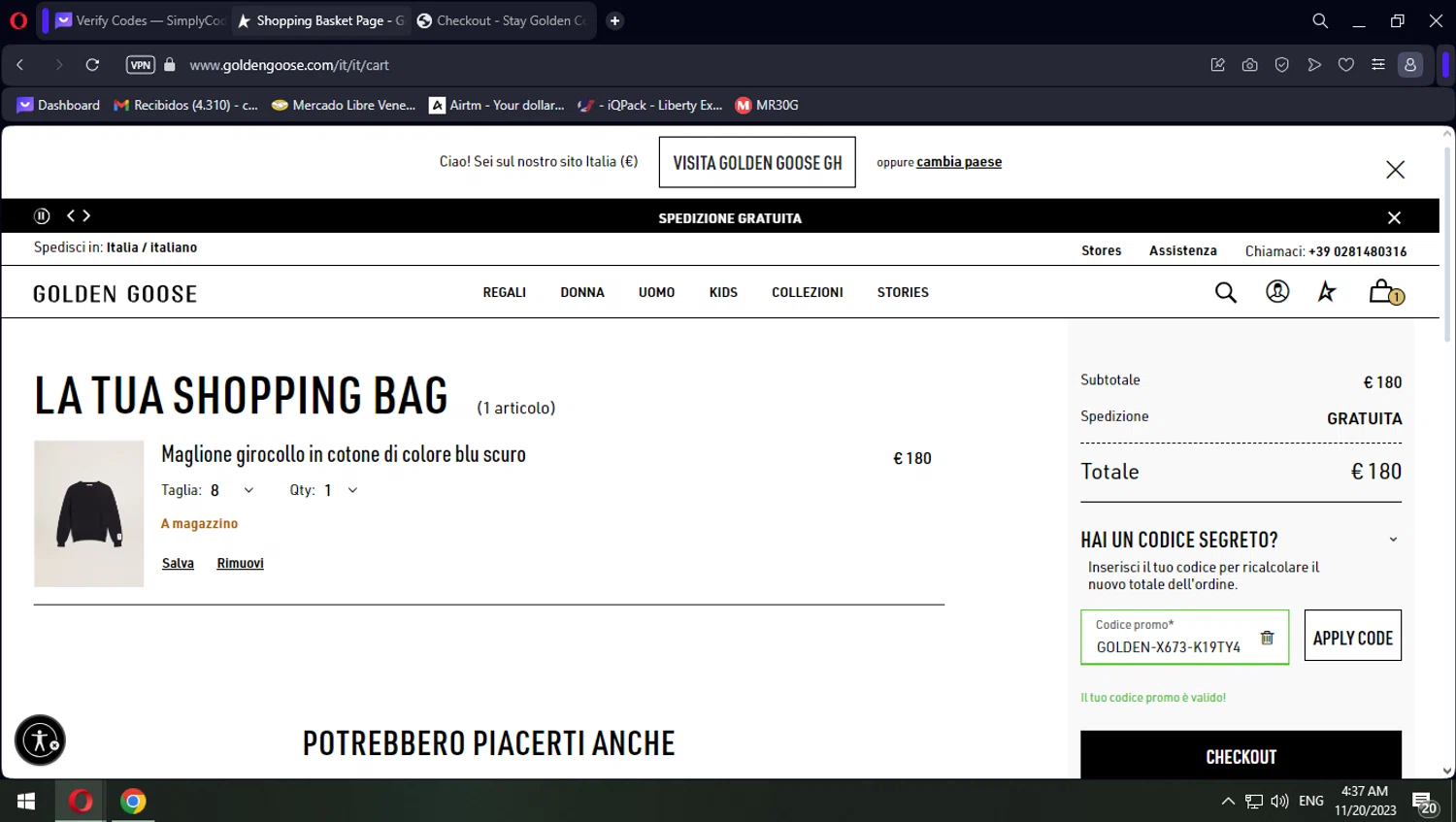Image resolution: width=1456 pixels, height=822 pixels.
Task: Open a new browser tab
Action: tap(614, 20)
